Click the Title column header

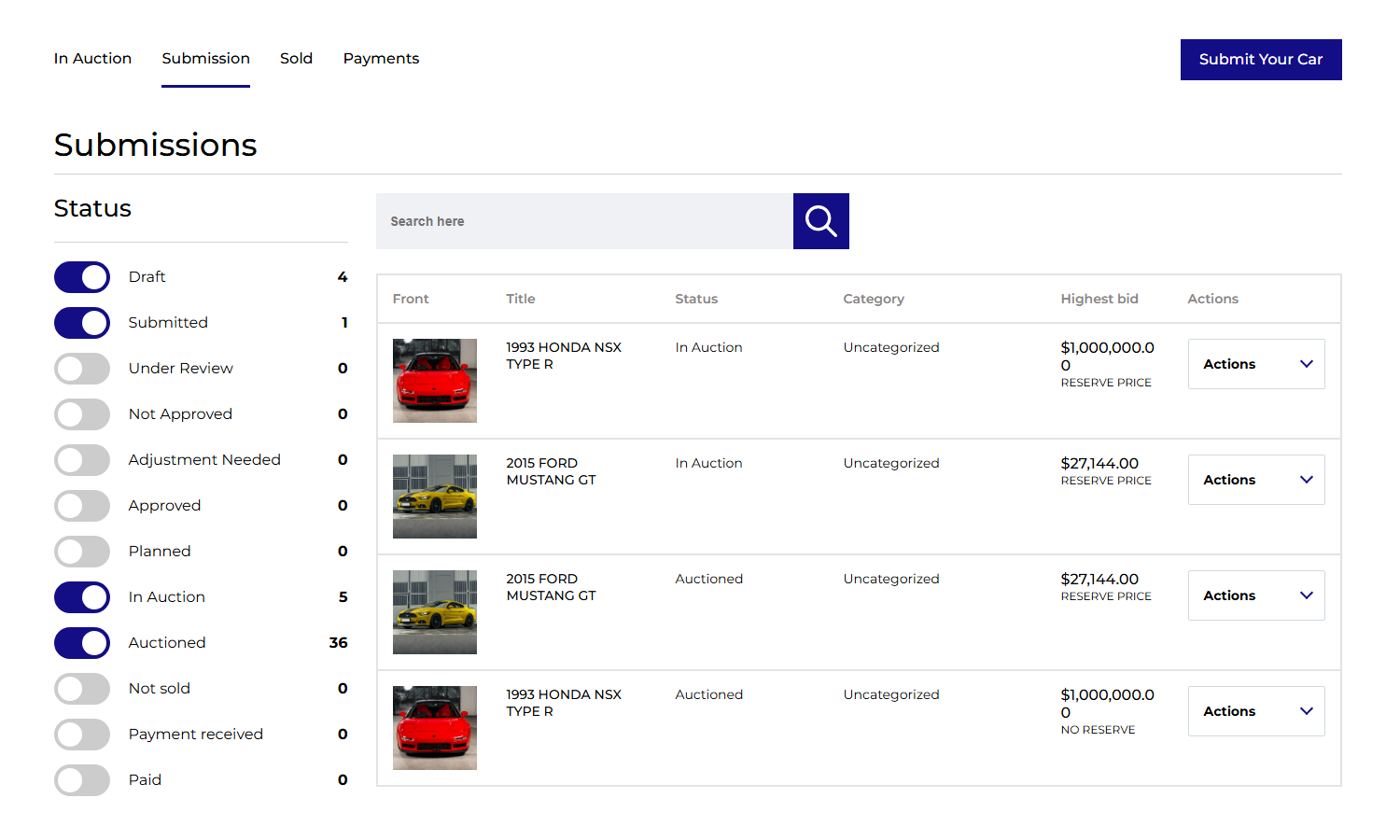pos(521,299)
